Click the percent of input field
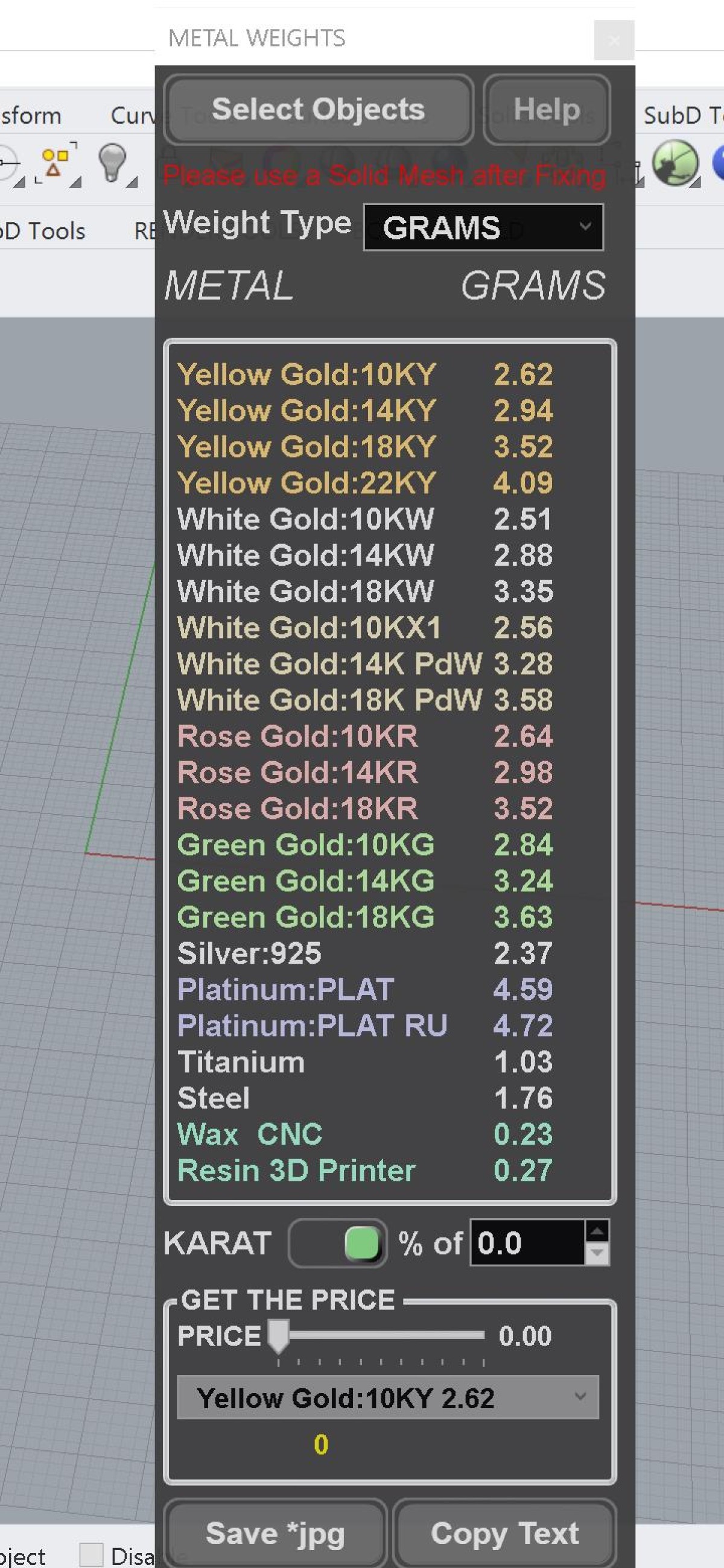Image resolution: width=724 pixels, height=1568 pixels. [527, 1243]
